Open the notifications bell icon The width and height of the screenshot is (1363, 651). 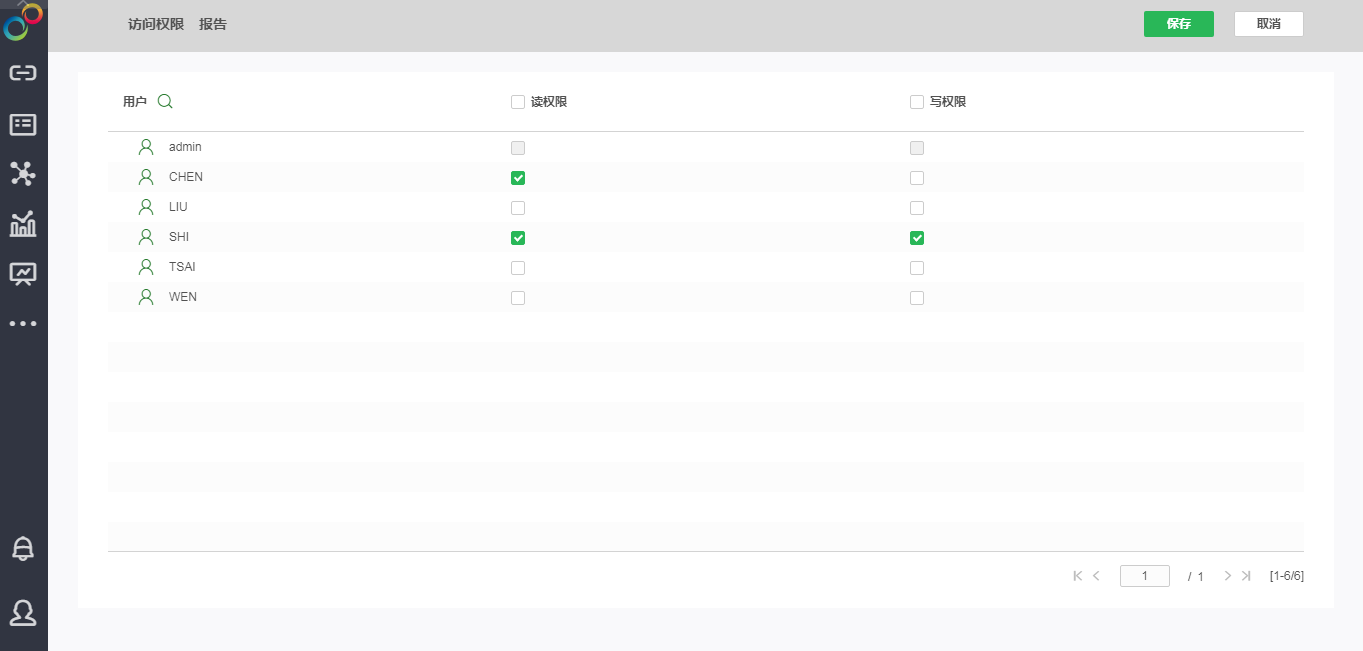point(23,549)
